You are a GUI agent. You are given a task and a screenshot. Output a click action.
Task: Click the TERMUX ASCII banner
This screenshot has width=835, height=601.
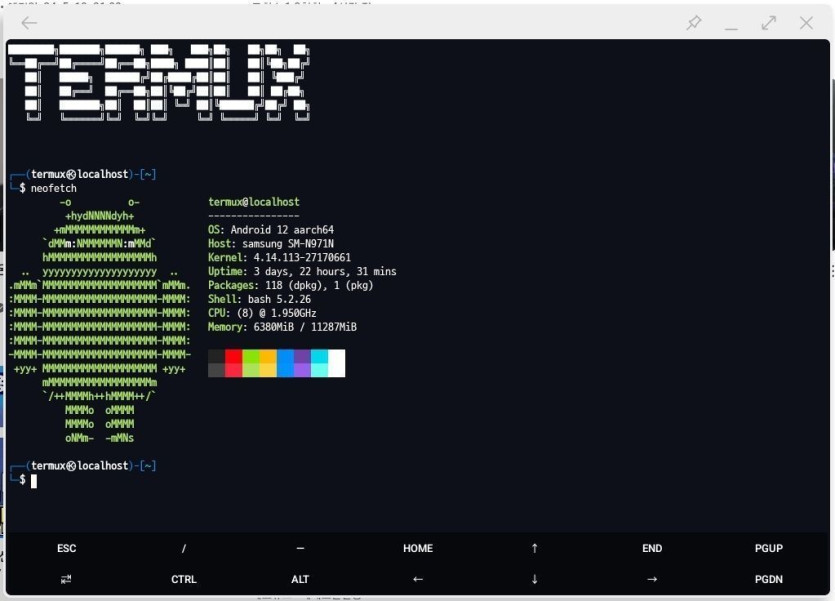159,83
